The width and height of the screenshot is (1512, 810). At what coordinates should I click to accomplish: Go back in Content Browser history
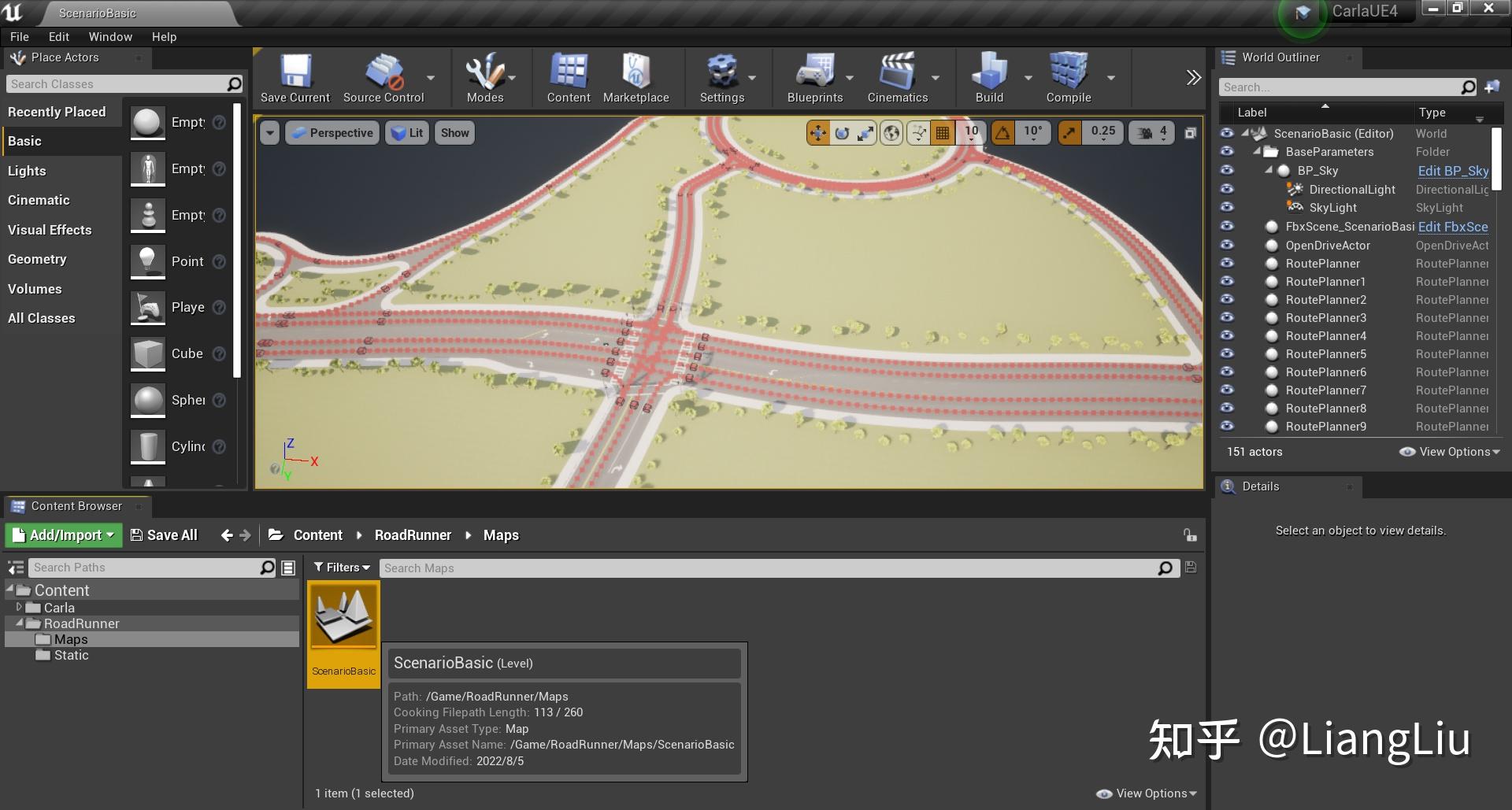pos(227,535)
